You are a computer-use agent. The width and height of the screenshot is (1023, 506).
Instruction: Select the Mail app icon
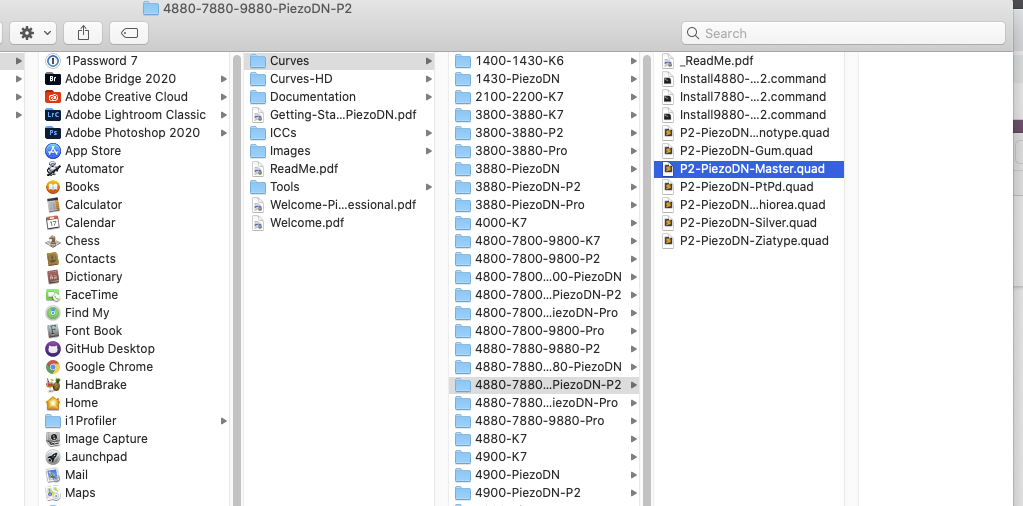click(x=53, y=475)
